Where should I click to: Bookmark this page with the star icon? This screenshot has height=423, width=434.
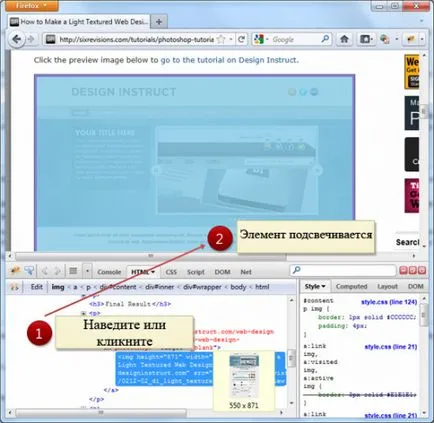(221, 39)
